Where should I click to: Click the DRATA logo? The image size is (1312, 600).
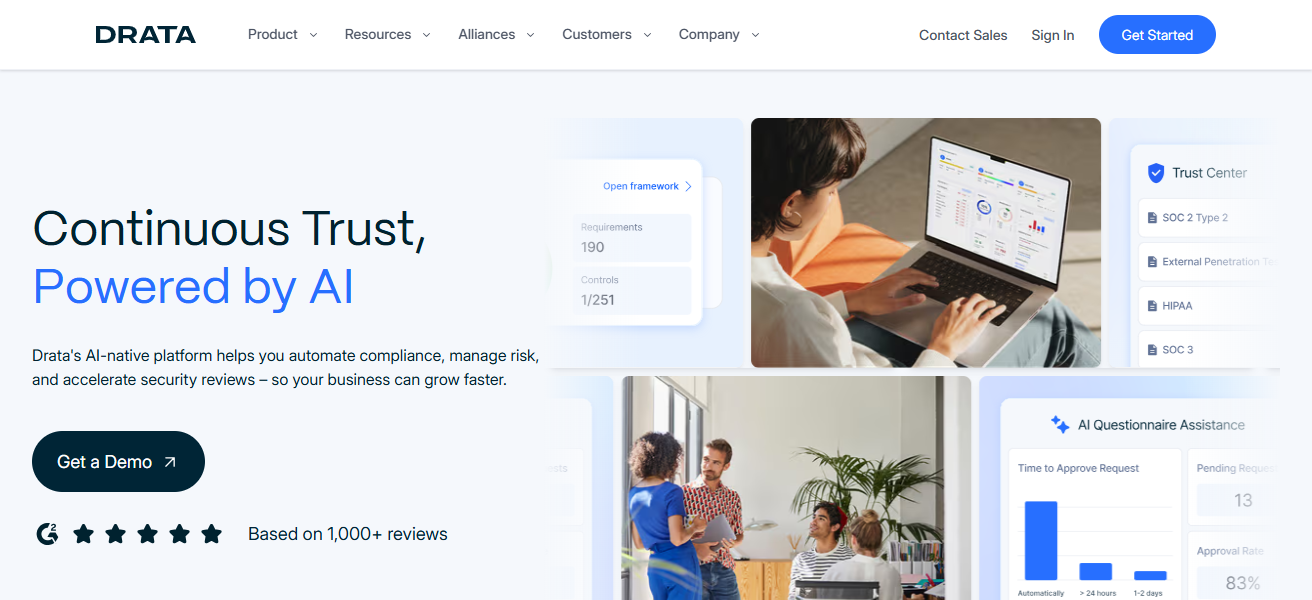tap(146, 35)
